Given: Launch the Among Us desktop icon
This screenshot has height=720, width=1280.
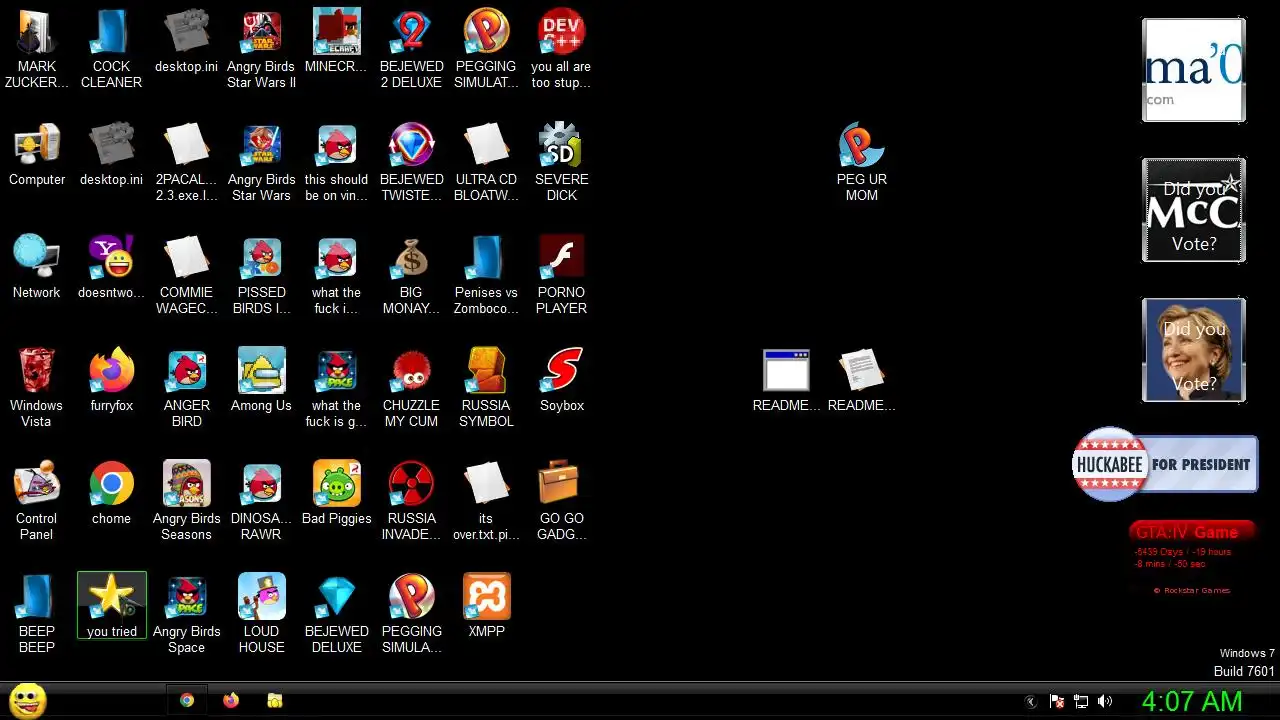Looking at the screenshot, I should 261,381.
